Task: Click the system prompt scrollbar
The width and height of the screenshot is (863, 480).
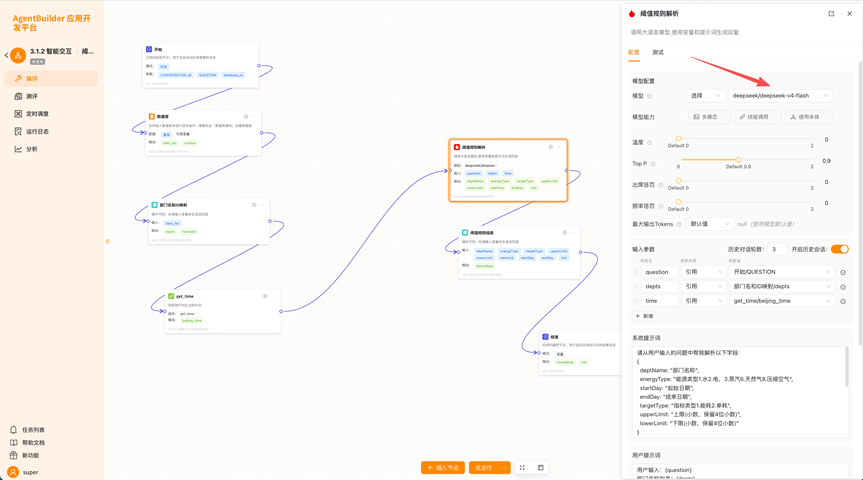Action: (x=846, y=367)
